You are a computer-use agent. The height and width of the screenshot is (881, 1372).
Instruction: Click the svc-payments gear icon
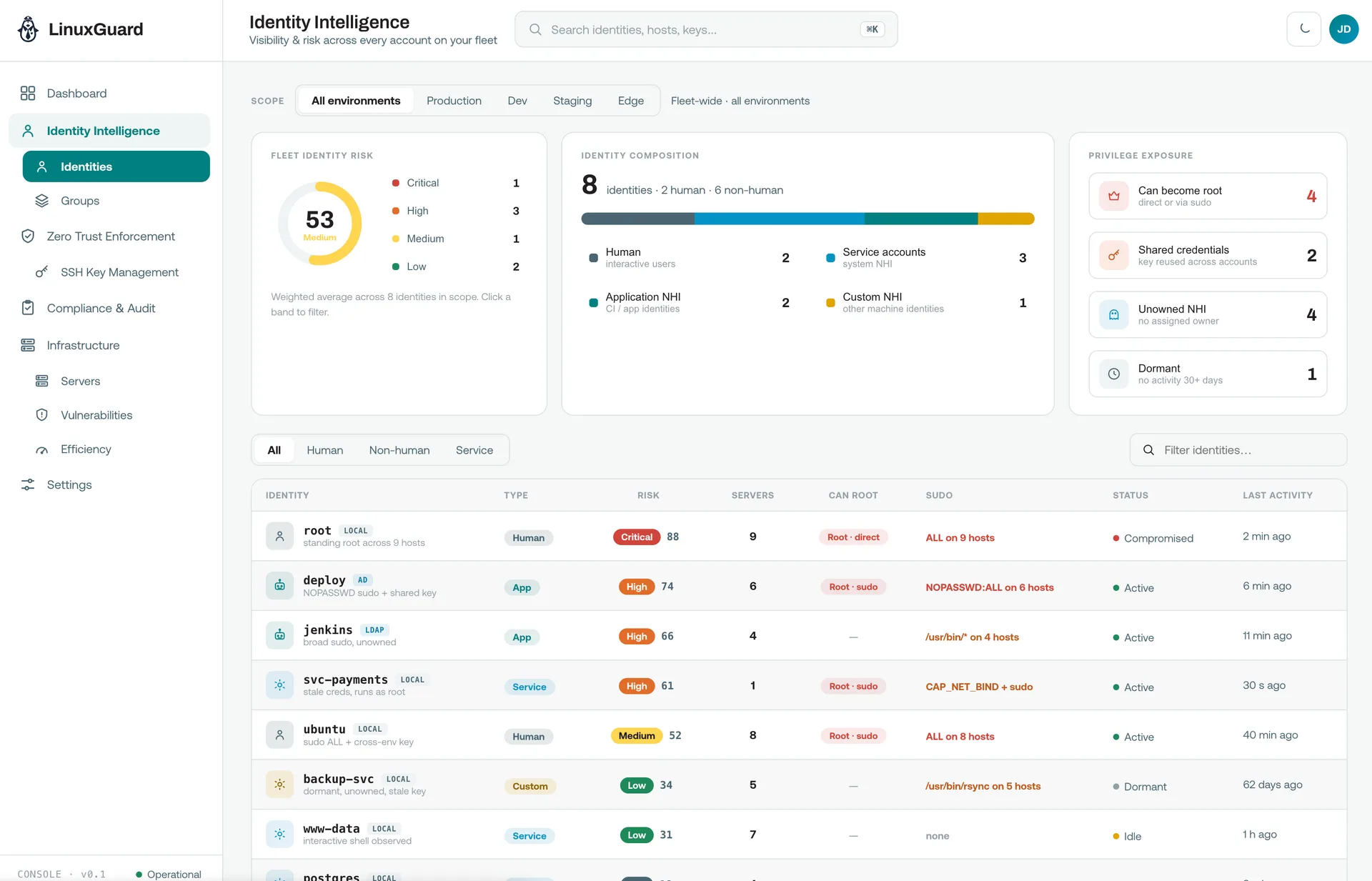point(279,685)
